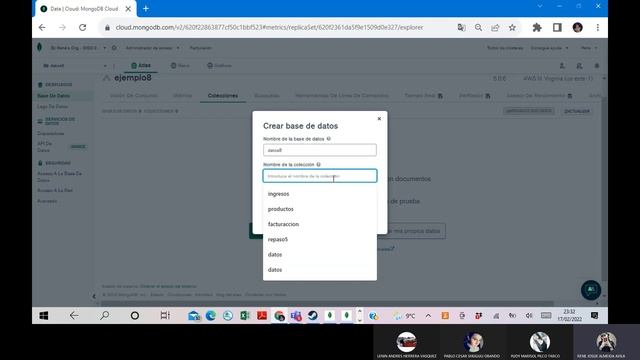Select Base De Datos in sidebar
This screenshot has height=360, width=640.
pyautogui.click(x=53, y=96)
